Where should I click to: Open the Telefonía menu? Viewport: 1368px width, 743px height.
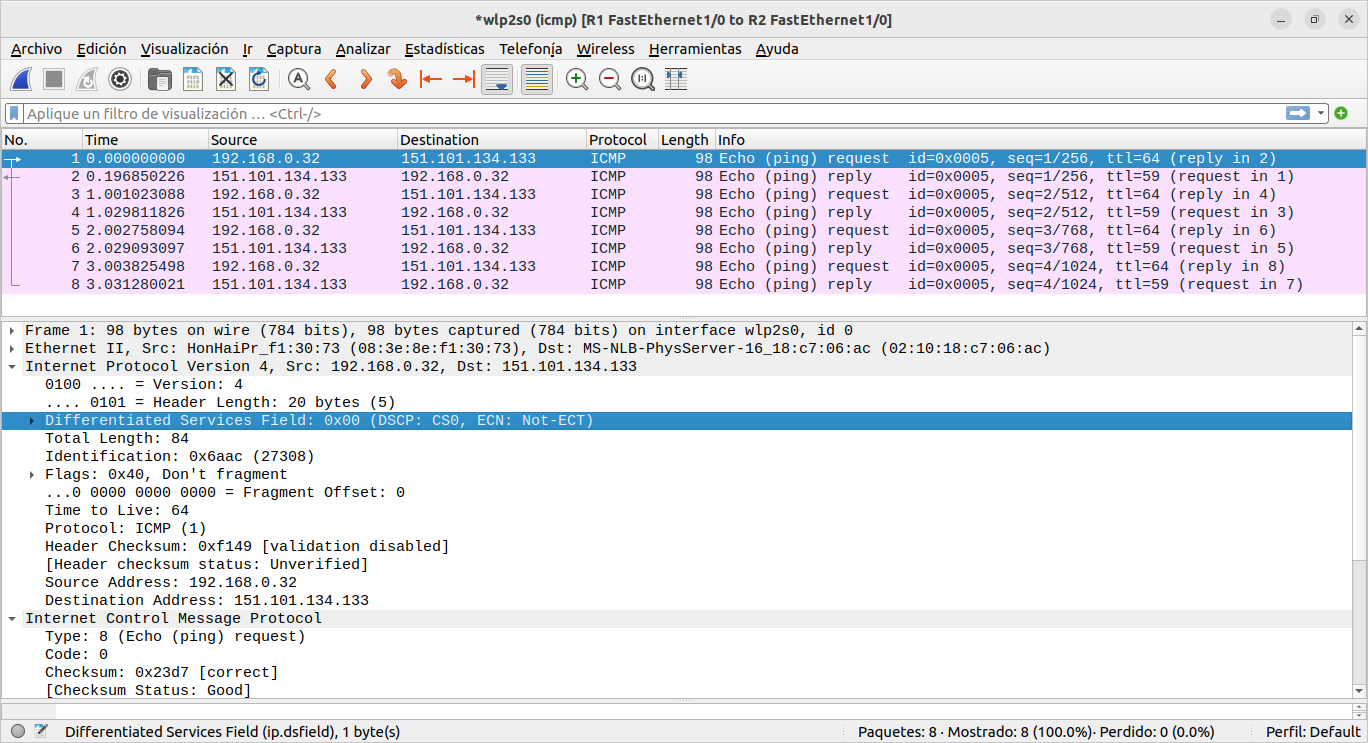tap(531, 49)
